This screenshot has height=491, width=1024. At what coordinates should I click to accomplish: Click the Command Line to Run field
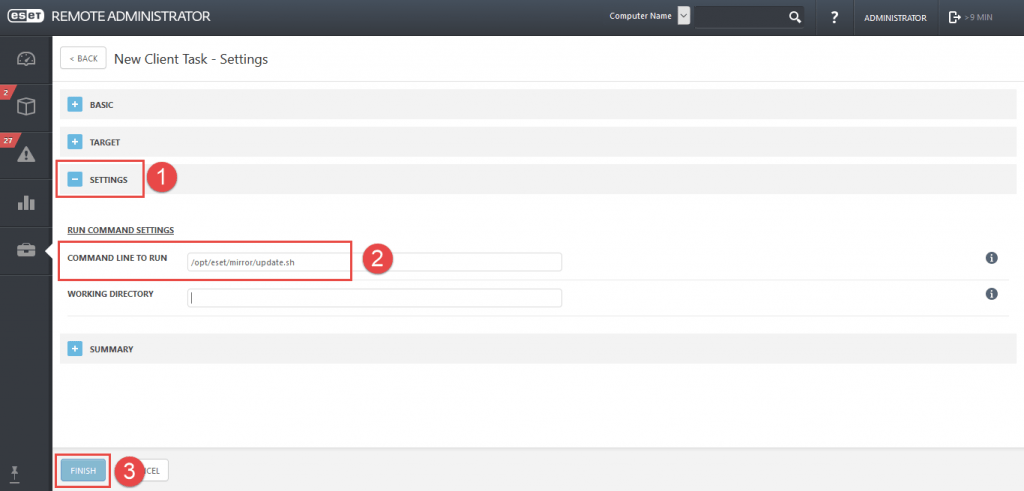[x=374, y=262]
